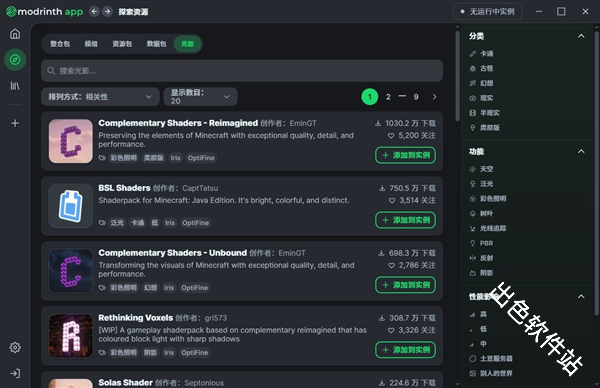The width and height of the screenshot is (600, 388).
Task: Click the OptiFine tag on BSL Shaders
Action: 196,223
